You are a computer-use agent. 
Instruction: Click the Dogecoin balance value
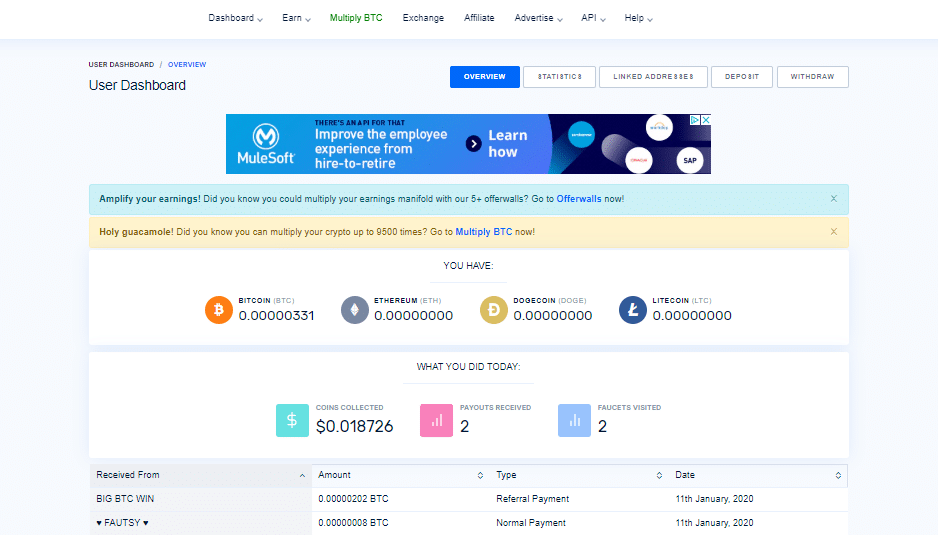coord(553,315)
